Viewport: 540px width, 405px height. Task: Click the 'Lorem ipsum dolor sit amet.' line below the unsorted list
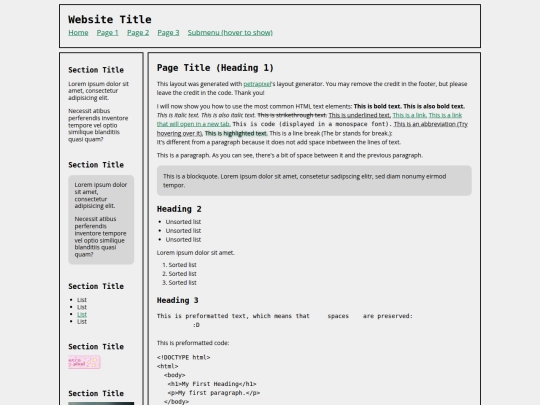(x=196, y=252)
